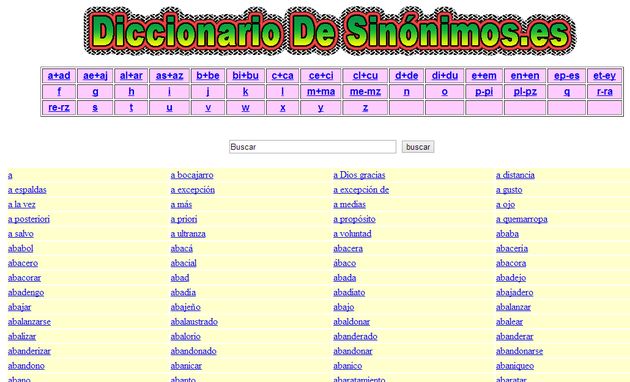Viewport: 630px width, 382px height.
Task: Browse words starting with z
Action: pos(365,108)
